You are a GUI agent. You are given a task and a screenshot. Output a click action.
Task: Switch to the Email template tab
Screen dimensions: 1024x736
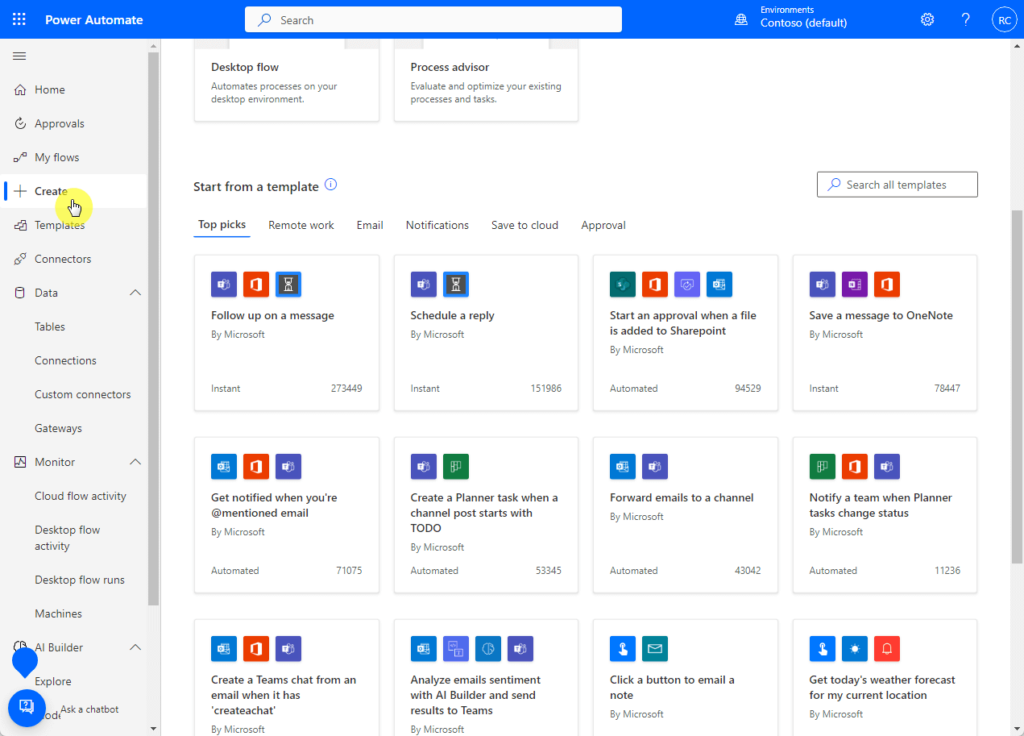(x=370, y=225)
